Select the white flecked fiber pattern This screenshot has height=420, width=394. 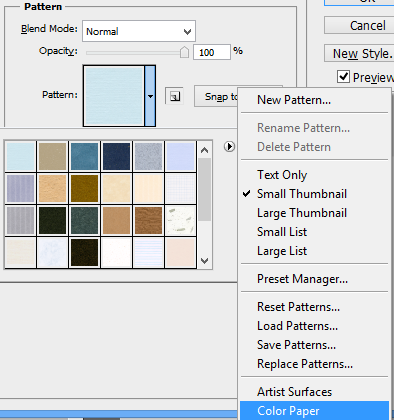(x=180, y=220)
